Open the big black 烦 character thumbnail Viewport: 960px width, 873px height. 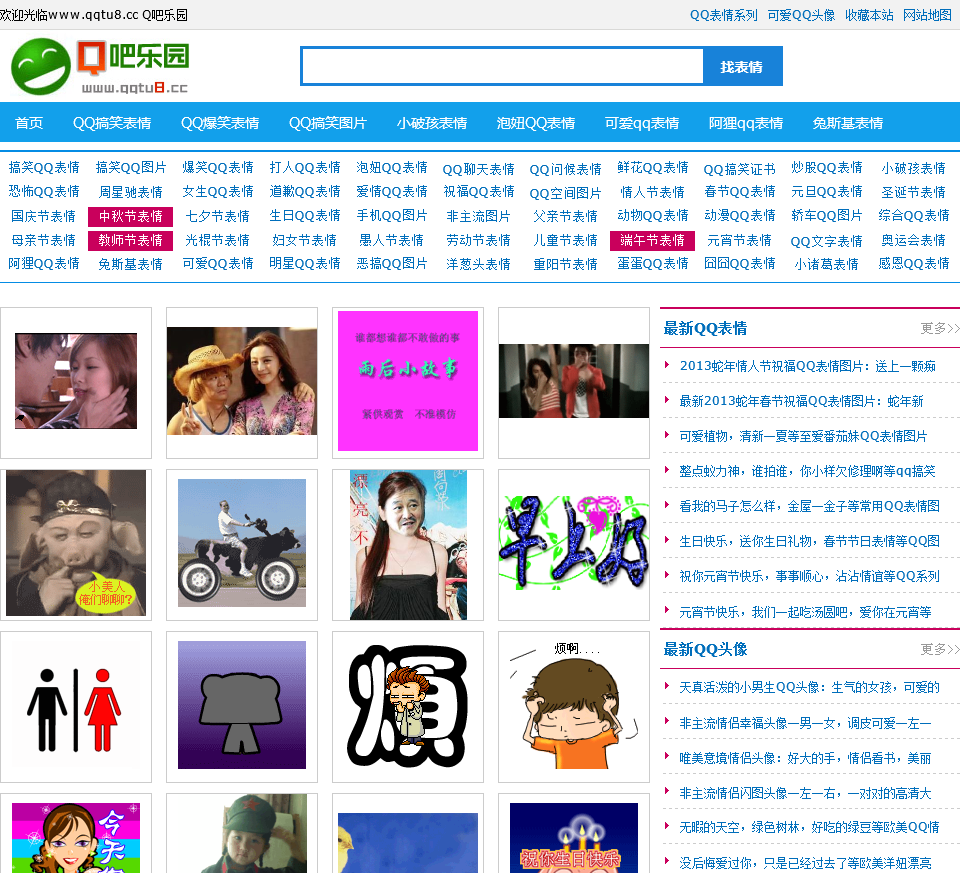pos(408,707)
